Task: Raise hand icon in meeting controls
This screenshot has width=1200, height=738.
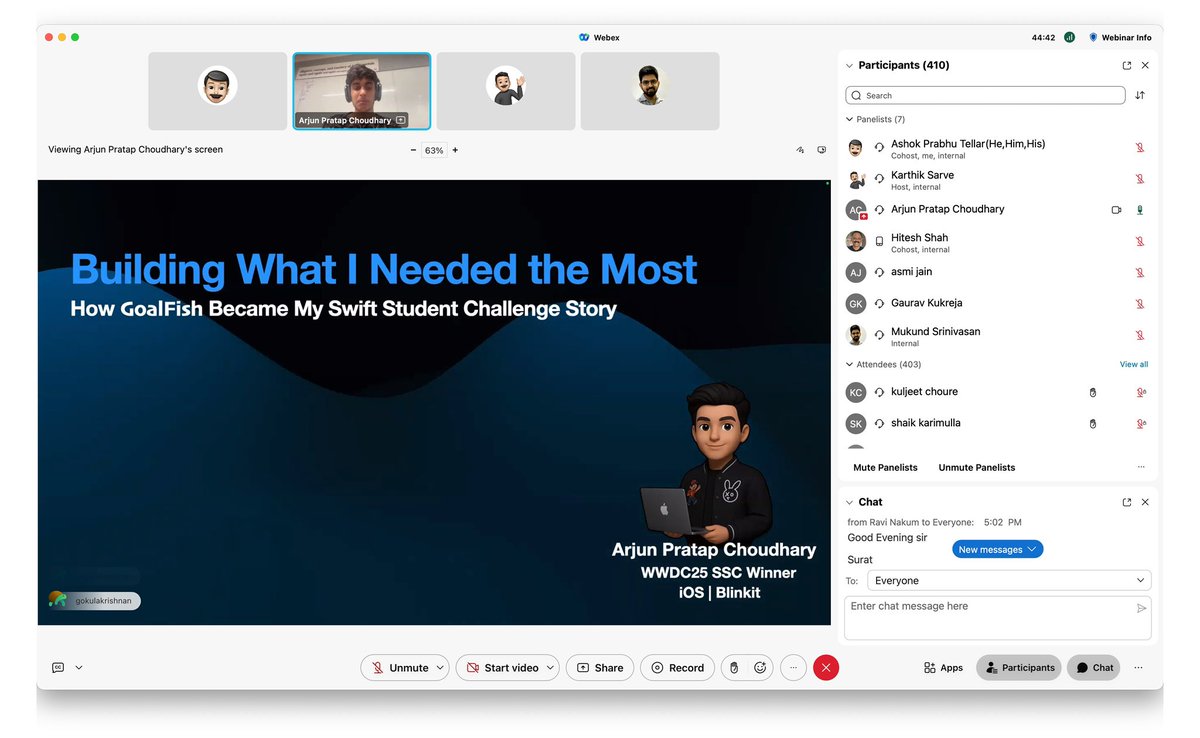Action: [x=734, y=668]
